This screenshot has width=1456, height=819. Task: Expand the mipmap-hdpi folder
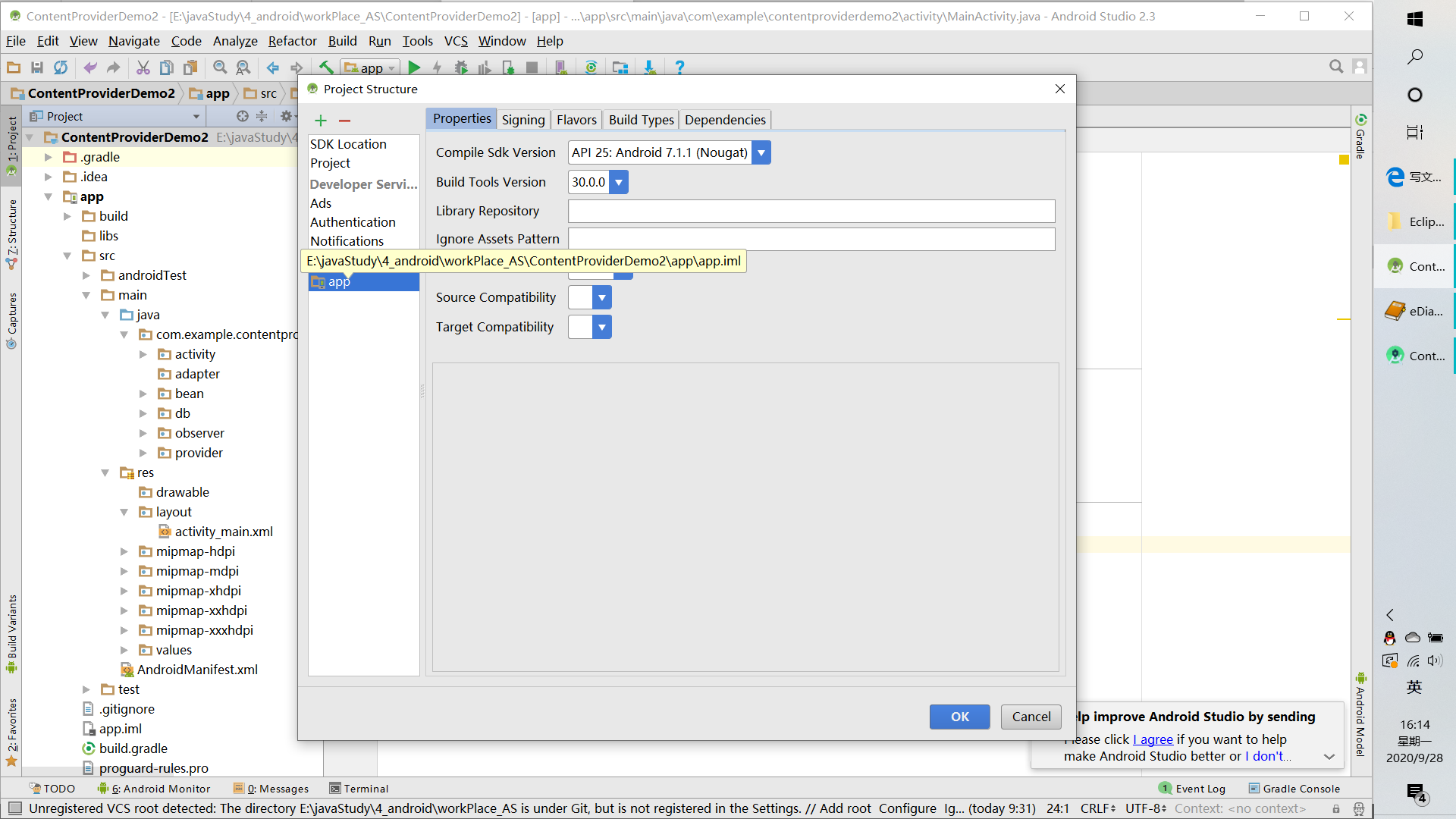(x=124, y=551)
